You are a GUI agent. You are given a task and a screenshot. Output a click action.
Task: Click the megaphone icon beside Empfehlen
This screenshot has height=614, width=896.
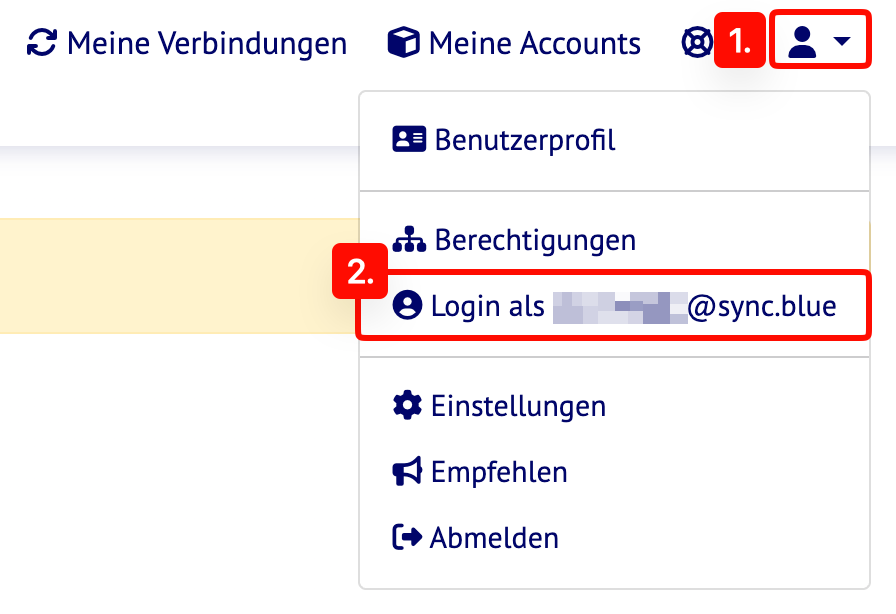click(407, 471)
